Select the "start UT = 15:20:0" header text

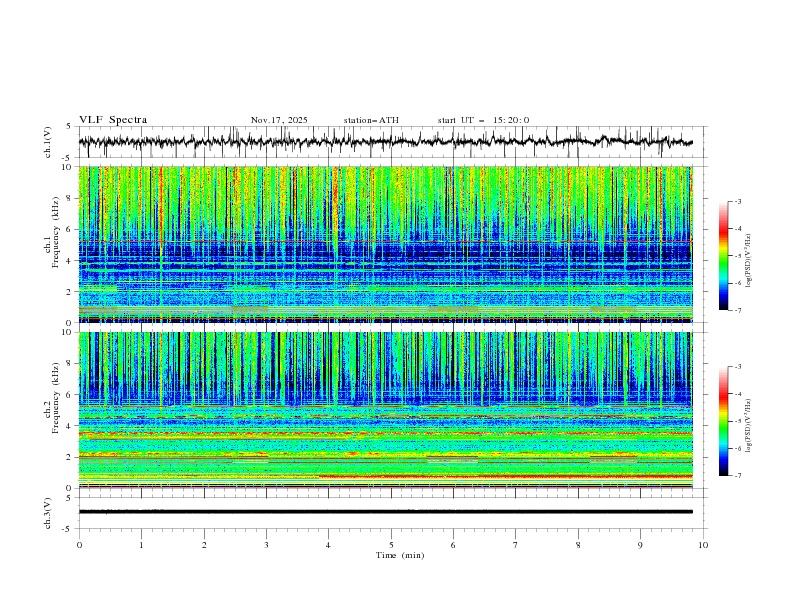483,120
